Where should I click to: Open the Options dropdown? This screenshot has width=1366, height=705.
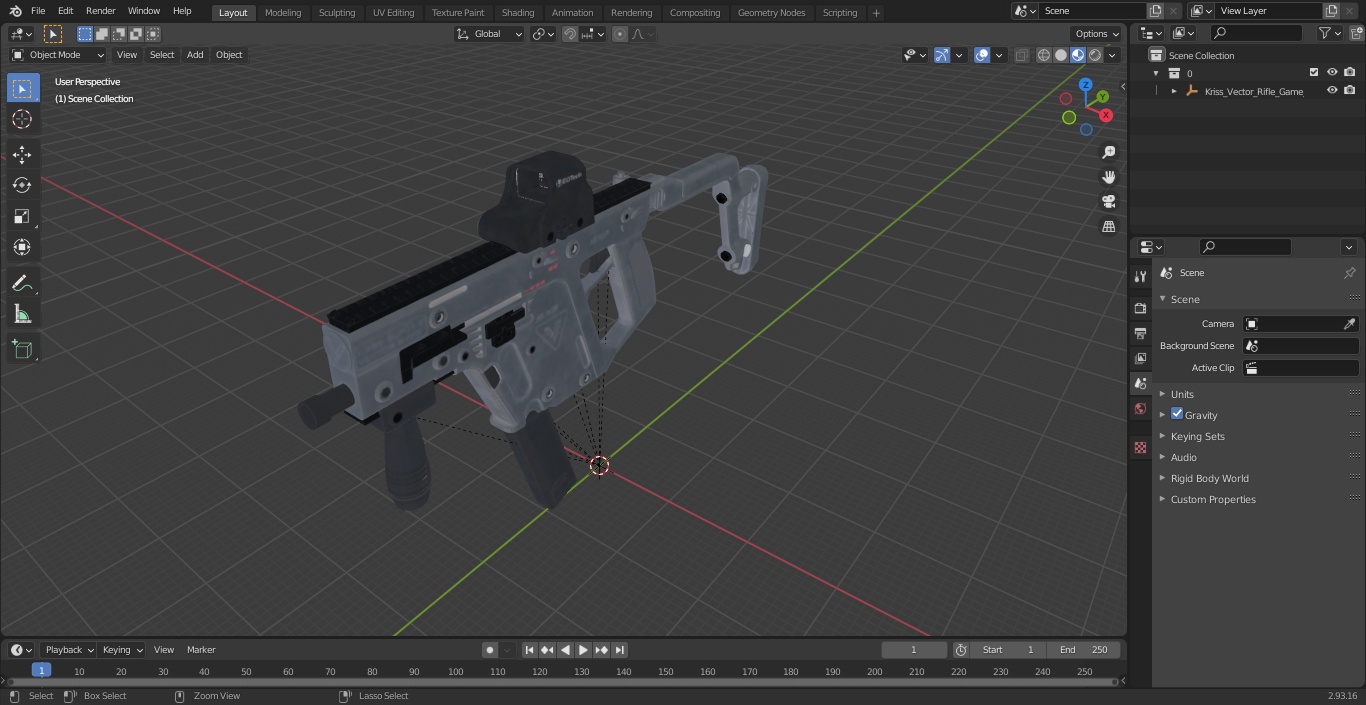pyautogui.click(x=1097, y=34)
